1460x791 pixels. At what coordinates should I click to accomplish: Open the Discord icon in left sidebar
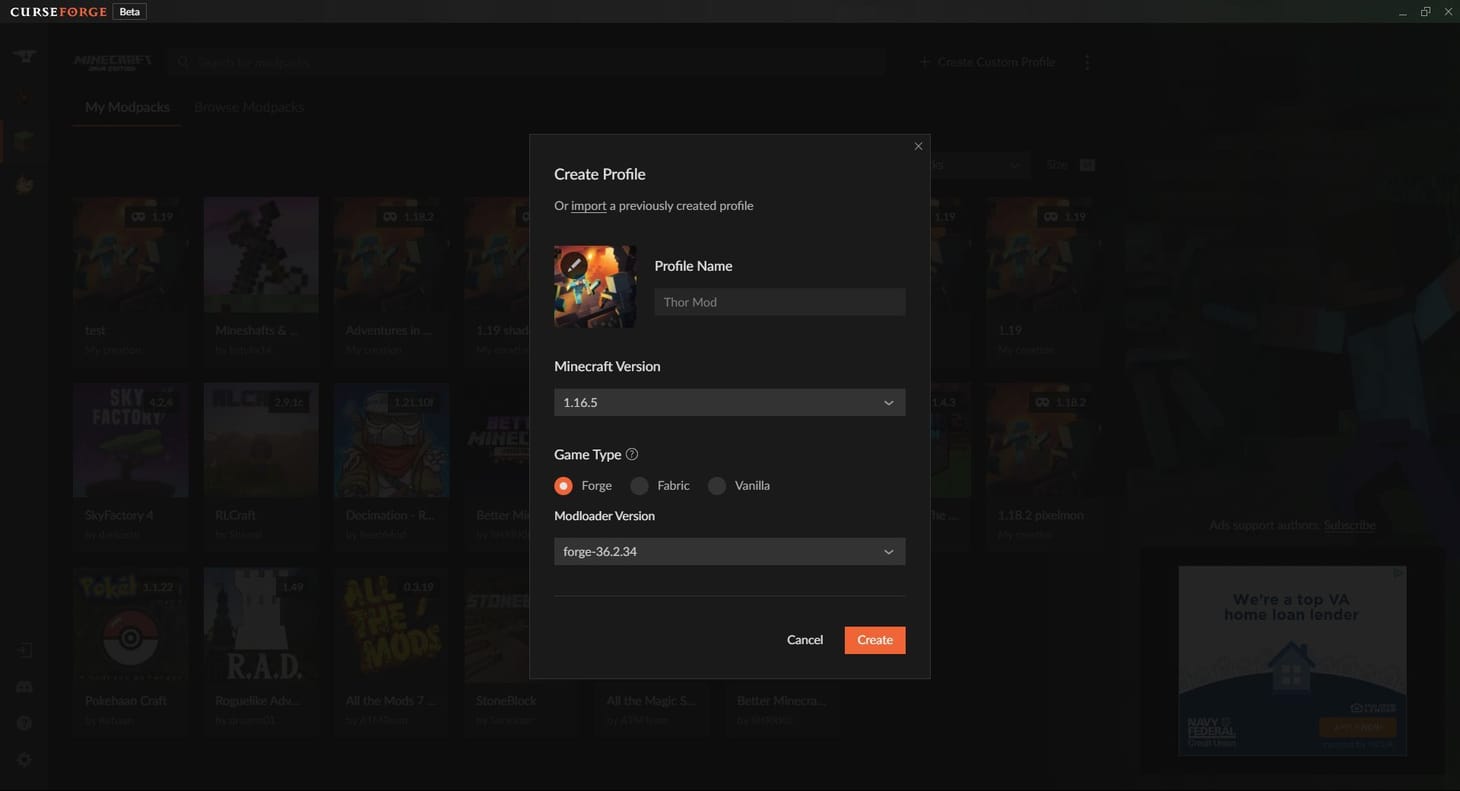(25, 687)
